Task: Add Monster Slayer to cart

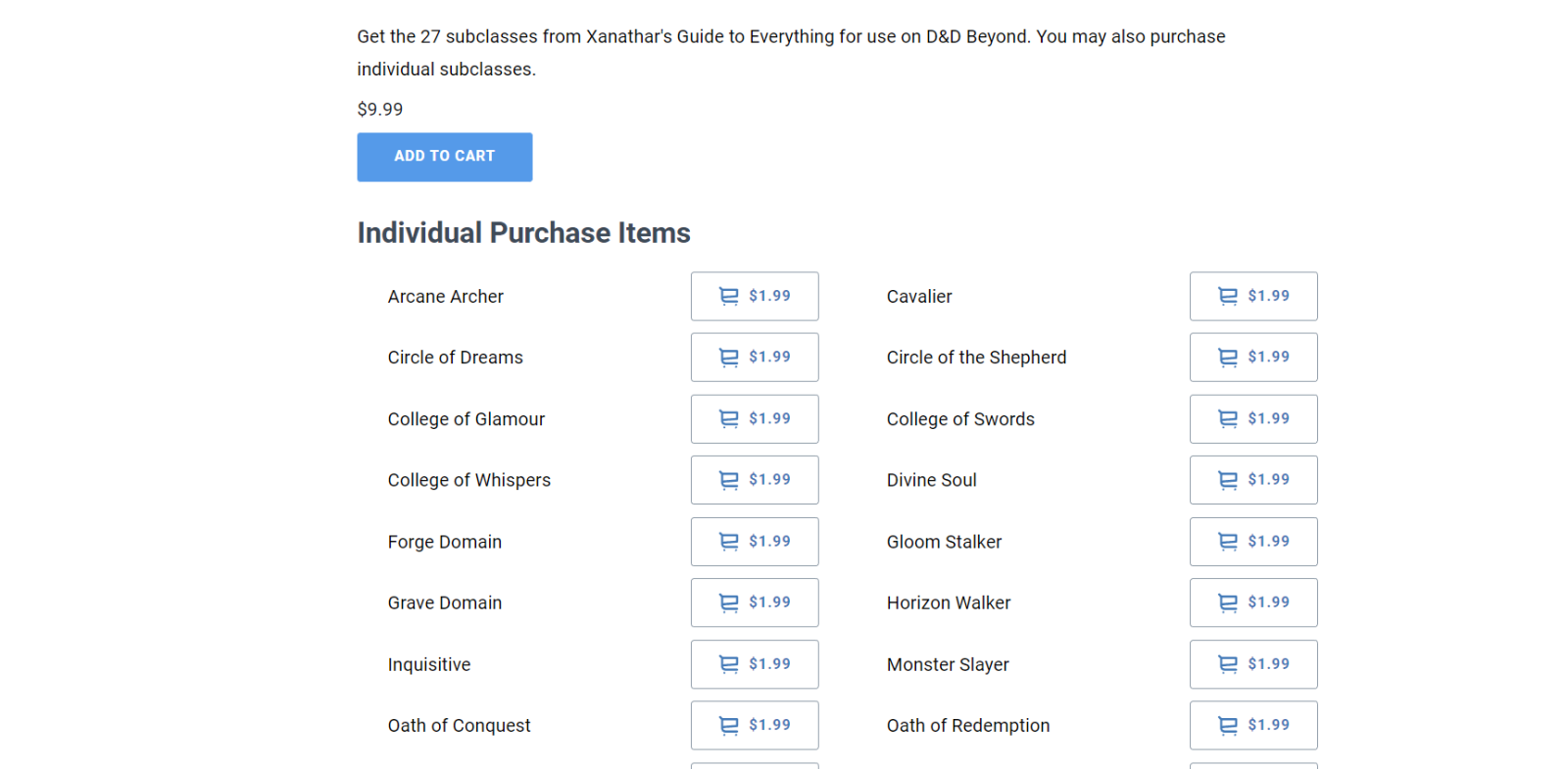Action: point(1252,664)
